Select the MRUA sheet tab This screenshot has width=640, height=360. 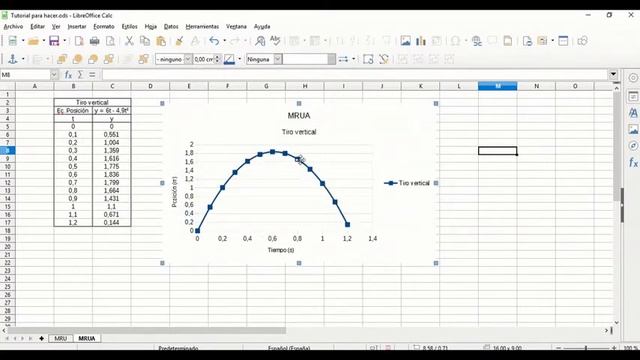87,338
